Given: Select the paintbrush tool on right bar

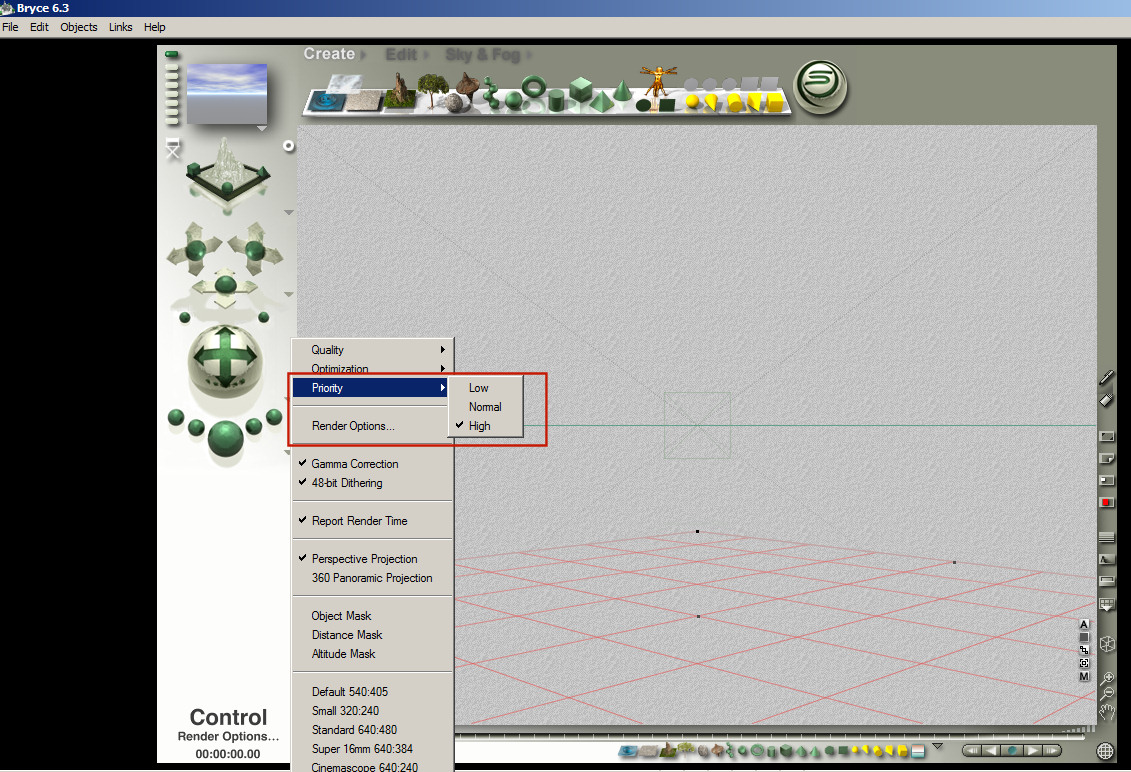Looking at the screenshot, I should pyautogui.click(x=1106, y=377).
